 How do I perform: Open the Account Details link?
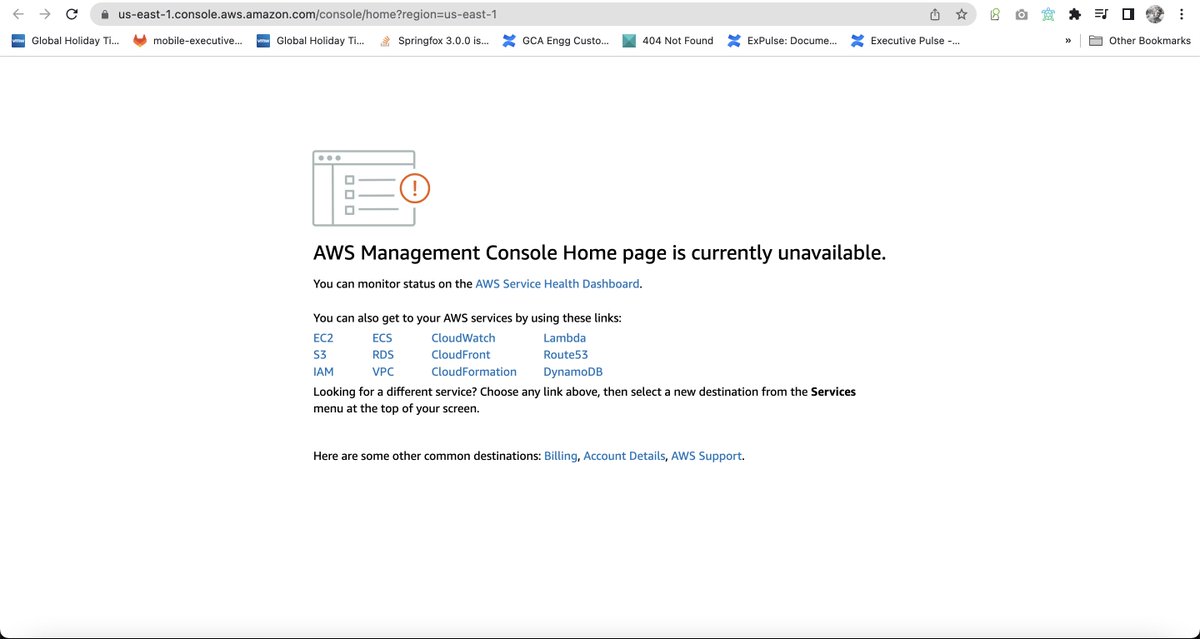(624, 456)
